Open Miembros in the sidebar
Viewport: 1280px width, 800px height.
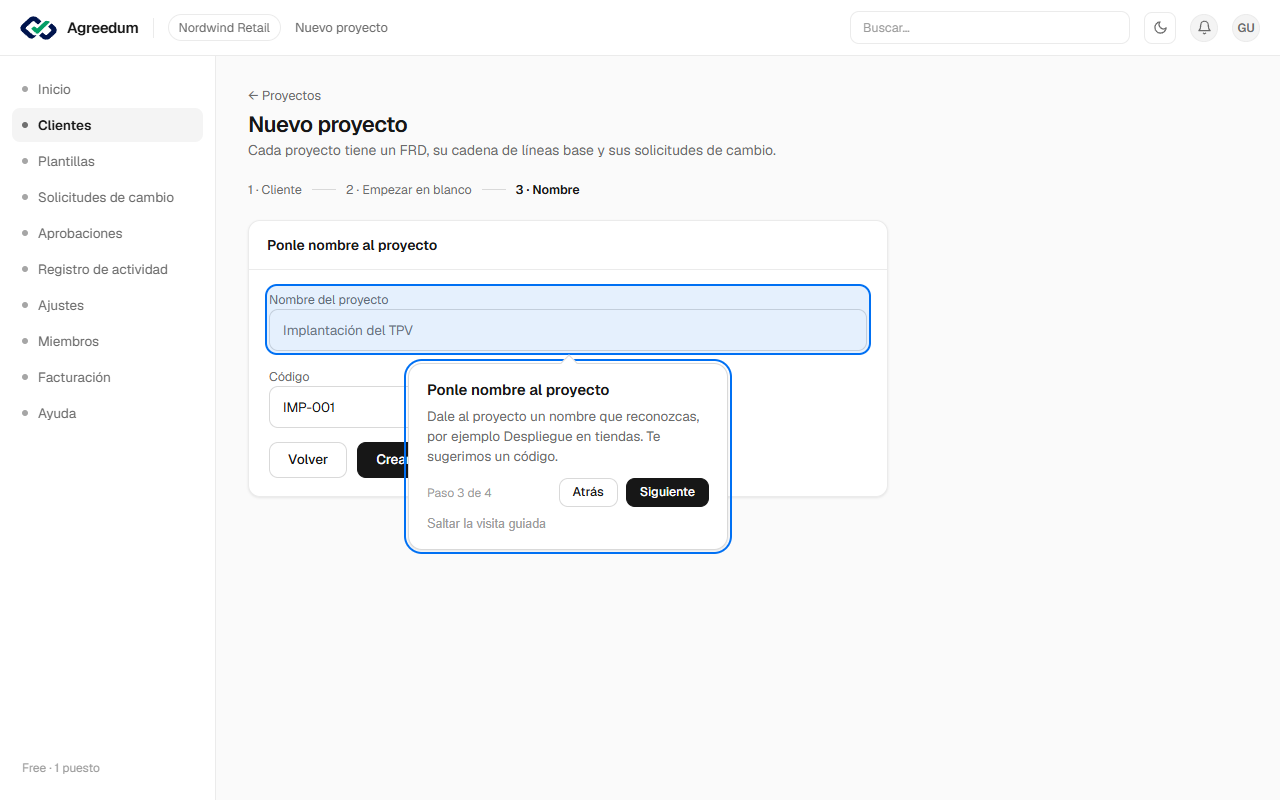pos(107,341)
